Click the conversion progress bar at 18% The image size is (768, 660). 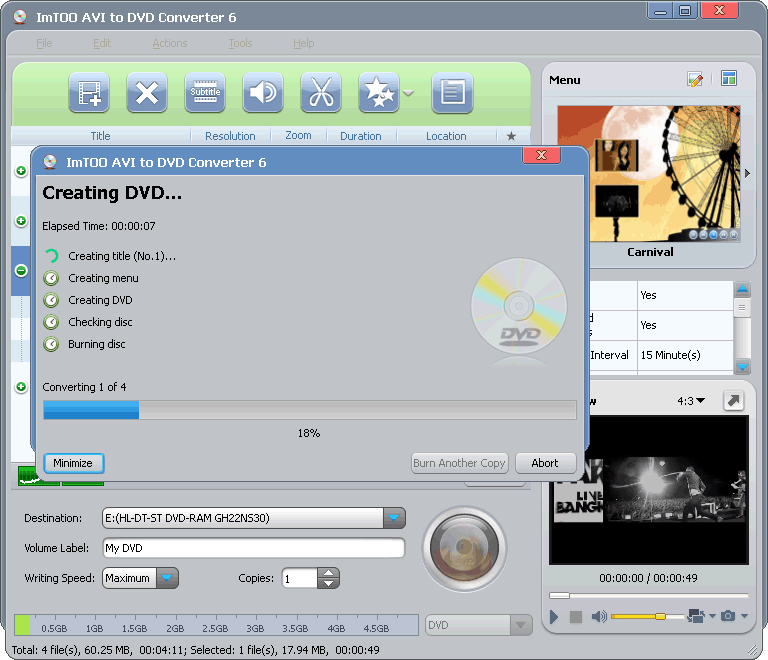point(310,410)
